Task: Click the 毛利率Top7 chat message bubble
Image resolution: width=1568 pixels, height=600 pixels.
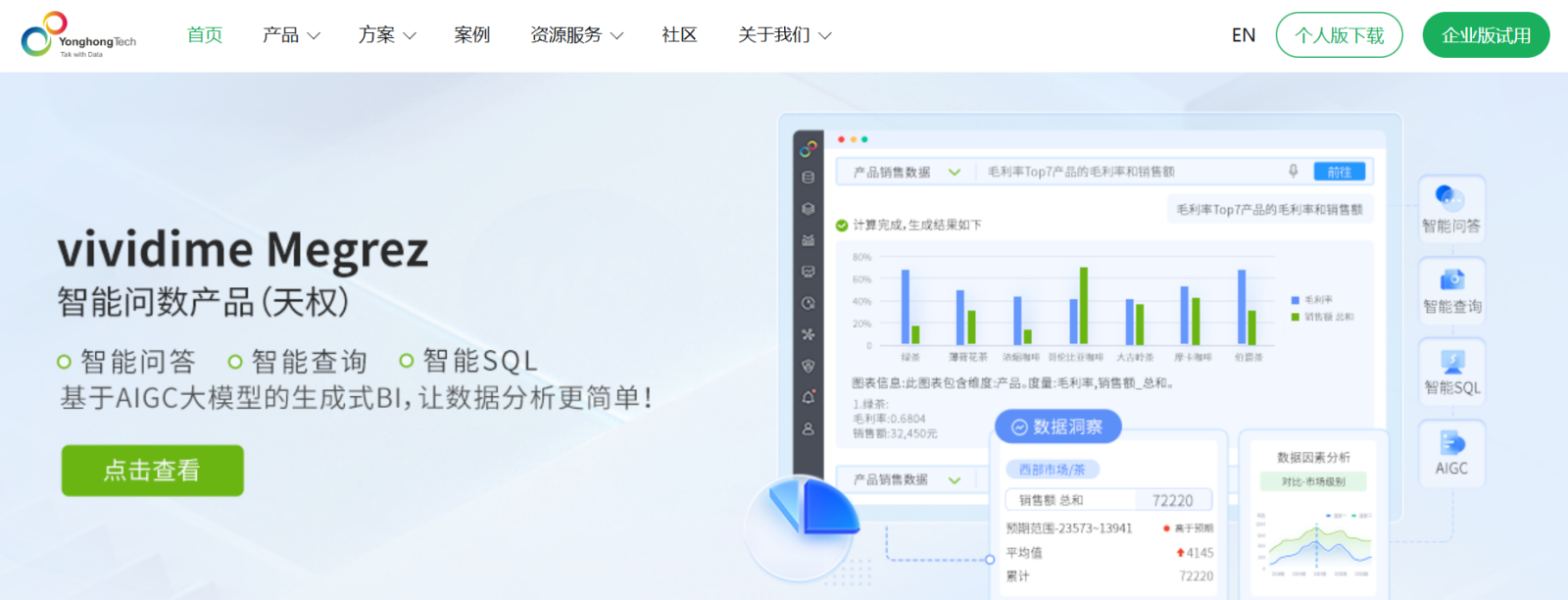Action: tap(1269, 210)
